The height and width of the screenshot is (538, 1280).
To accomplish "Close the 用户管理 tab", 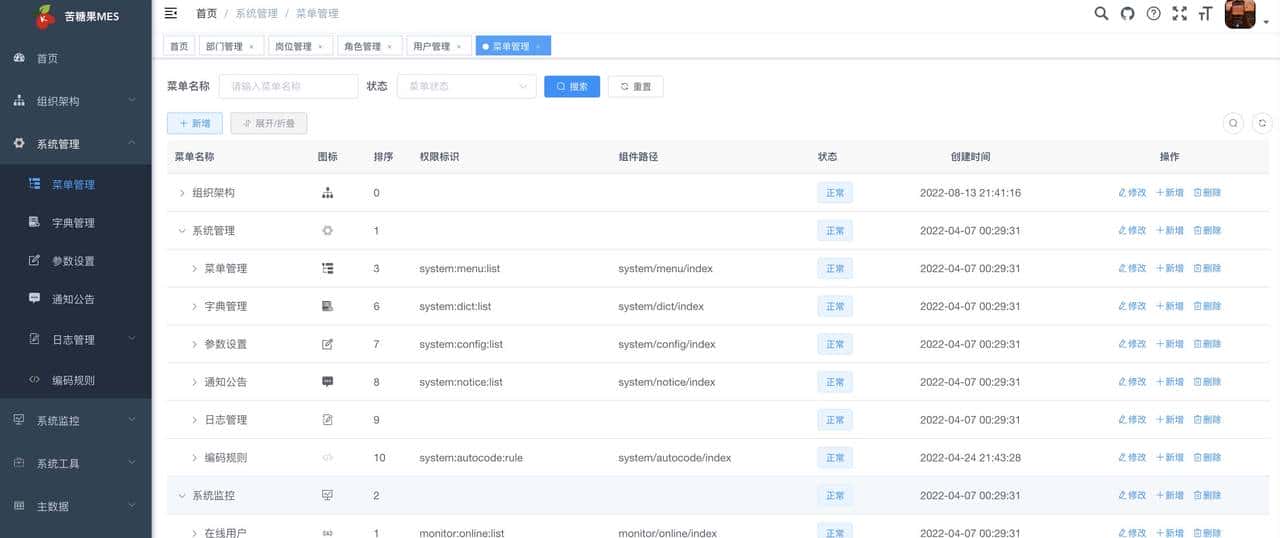I will [x=458, y=46].
